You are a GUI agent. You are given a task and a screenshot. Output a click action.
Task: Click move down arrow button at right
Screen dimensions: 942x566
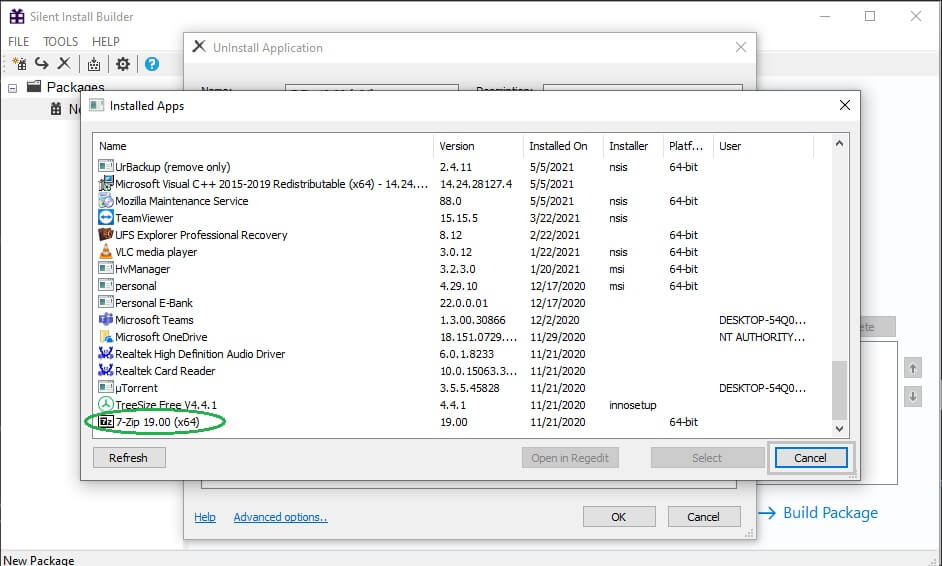pyautogui.click(x=913, y=397)
